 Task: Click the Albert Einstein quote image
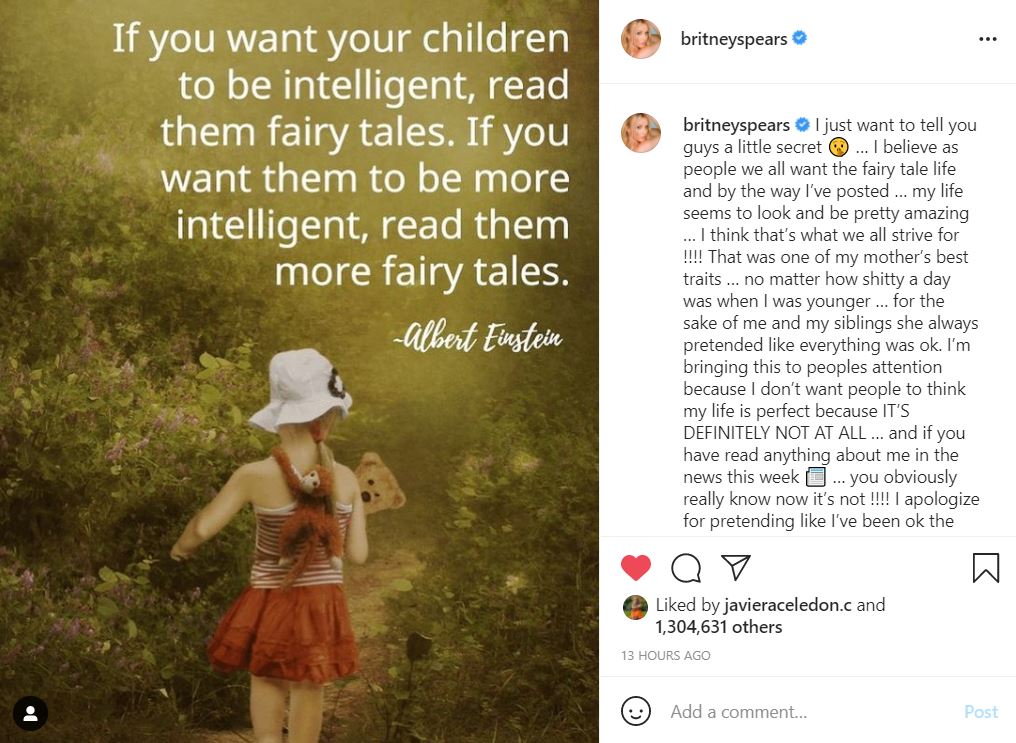(x=299, y=371)
